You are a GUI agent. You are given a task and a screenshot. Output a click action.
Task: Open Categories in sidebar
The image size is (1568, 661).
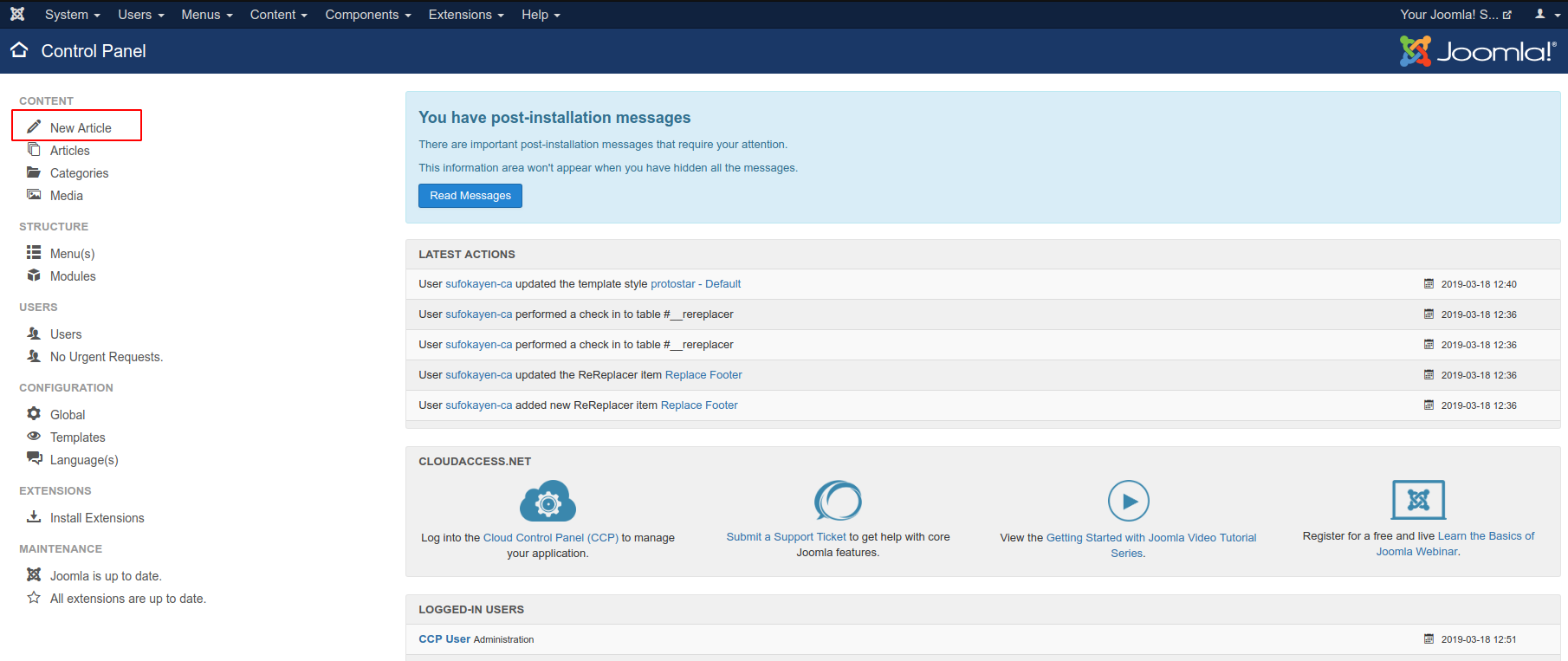pyautogui.click(x=80, y=173)
